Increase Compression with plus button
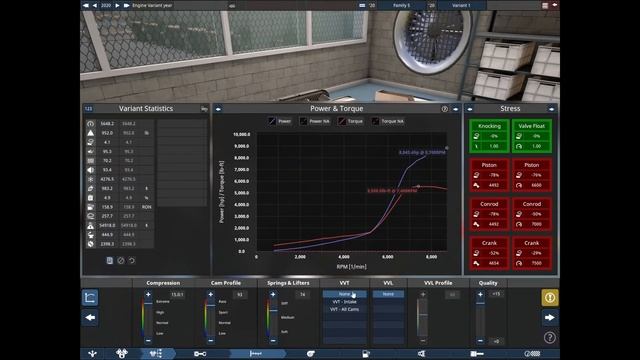Viewport: 640px width, 360px height. tap(148, 294)
